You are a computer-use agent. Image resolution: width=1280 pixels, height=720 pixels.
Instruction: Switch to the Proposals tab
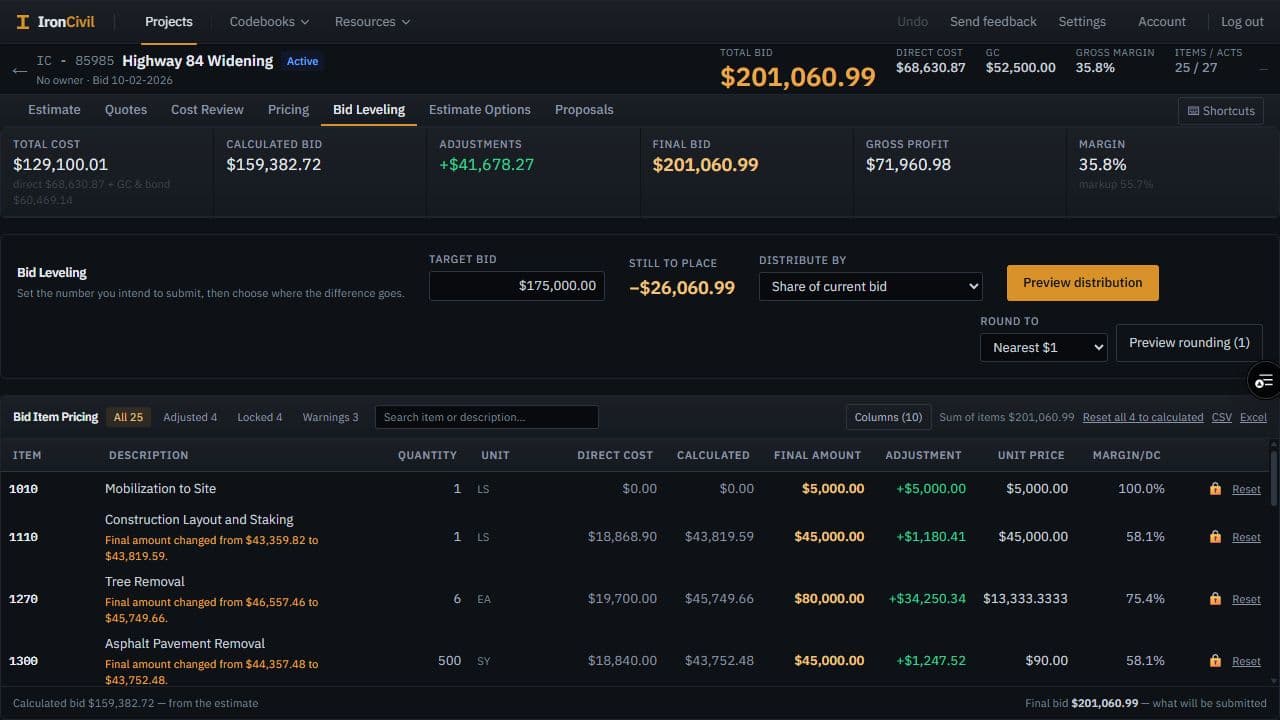click(584, 110)
